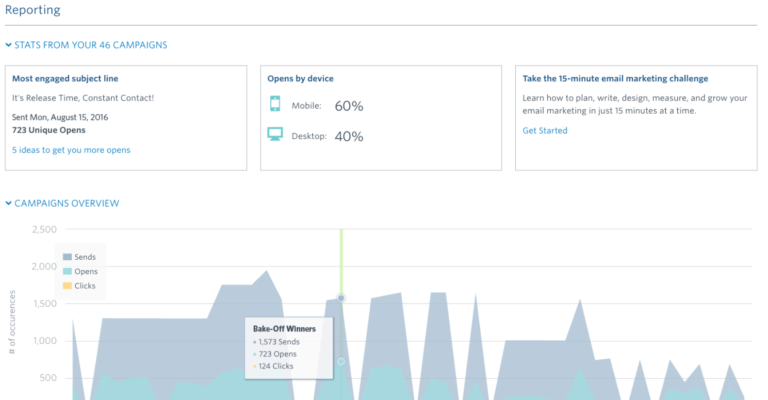Click the 723 Opens tooltip entry
Viewport: 768px width, 400px height.
click(x=275, y=354)
